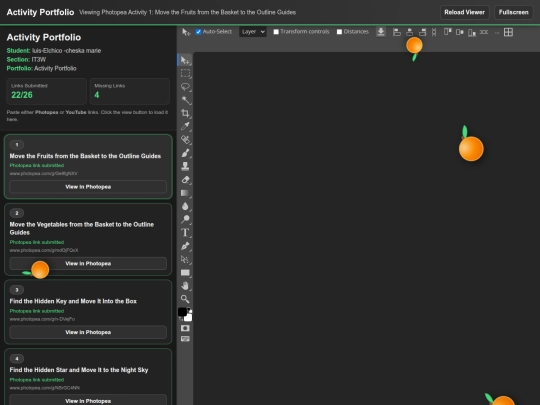Viewport: 540px width, 405px height.
Task: Select the Magic Wand tool
Action: [x=185, y=100]
